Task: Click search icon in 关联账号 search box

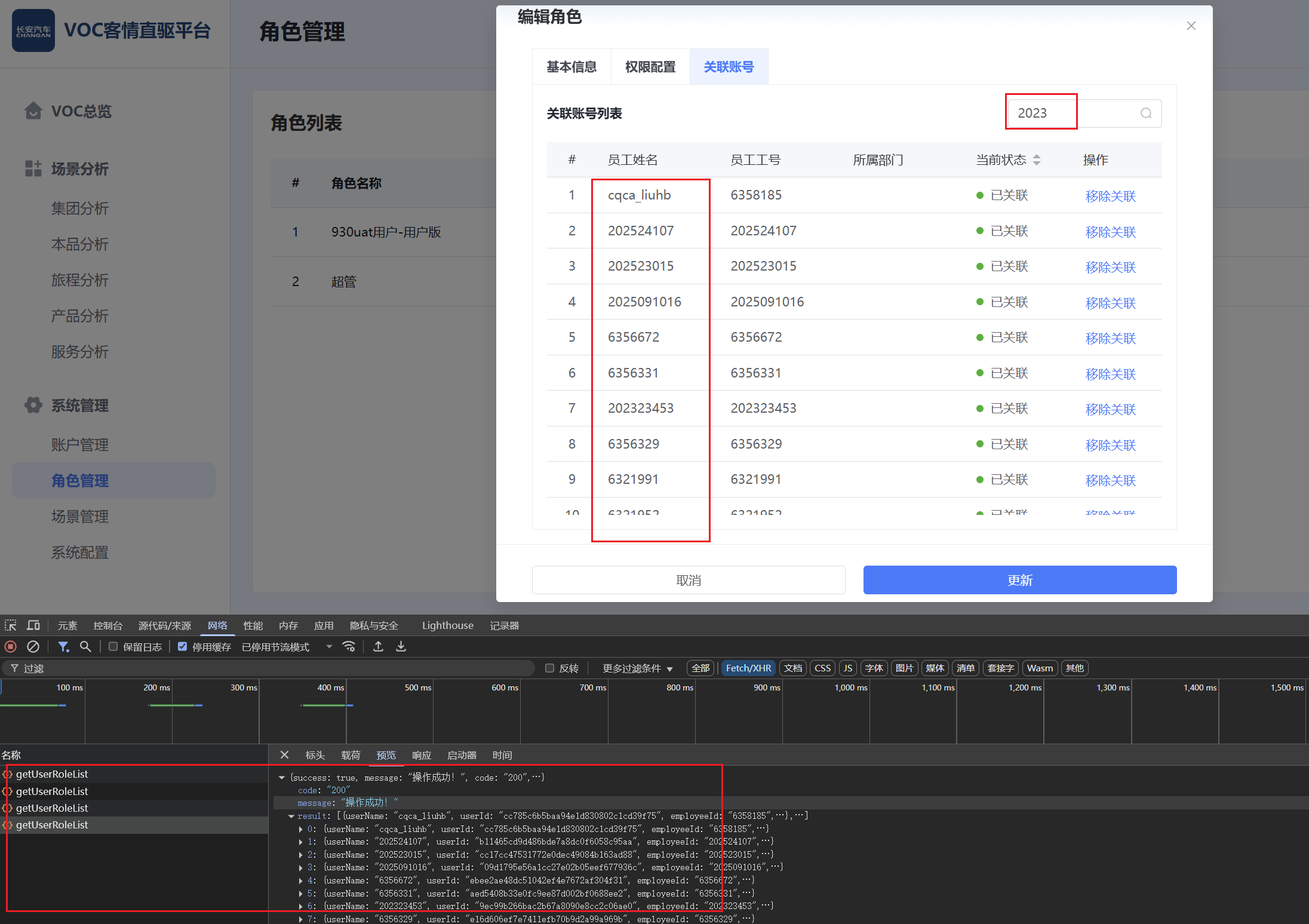Action: point(1145,113)
